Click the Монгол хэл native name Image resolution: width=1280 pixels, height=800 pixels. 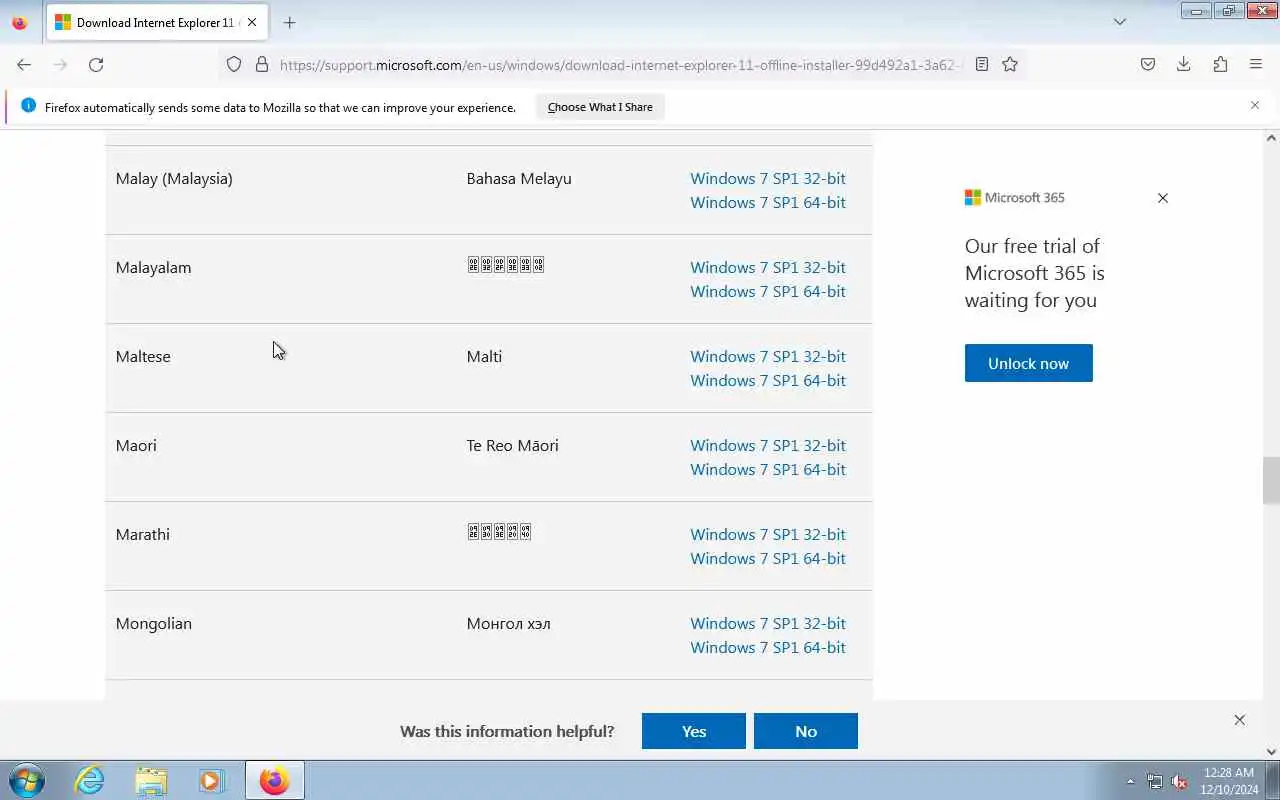pyautogui.click(x=508, y=623)
